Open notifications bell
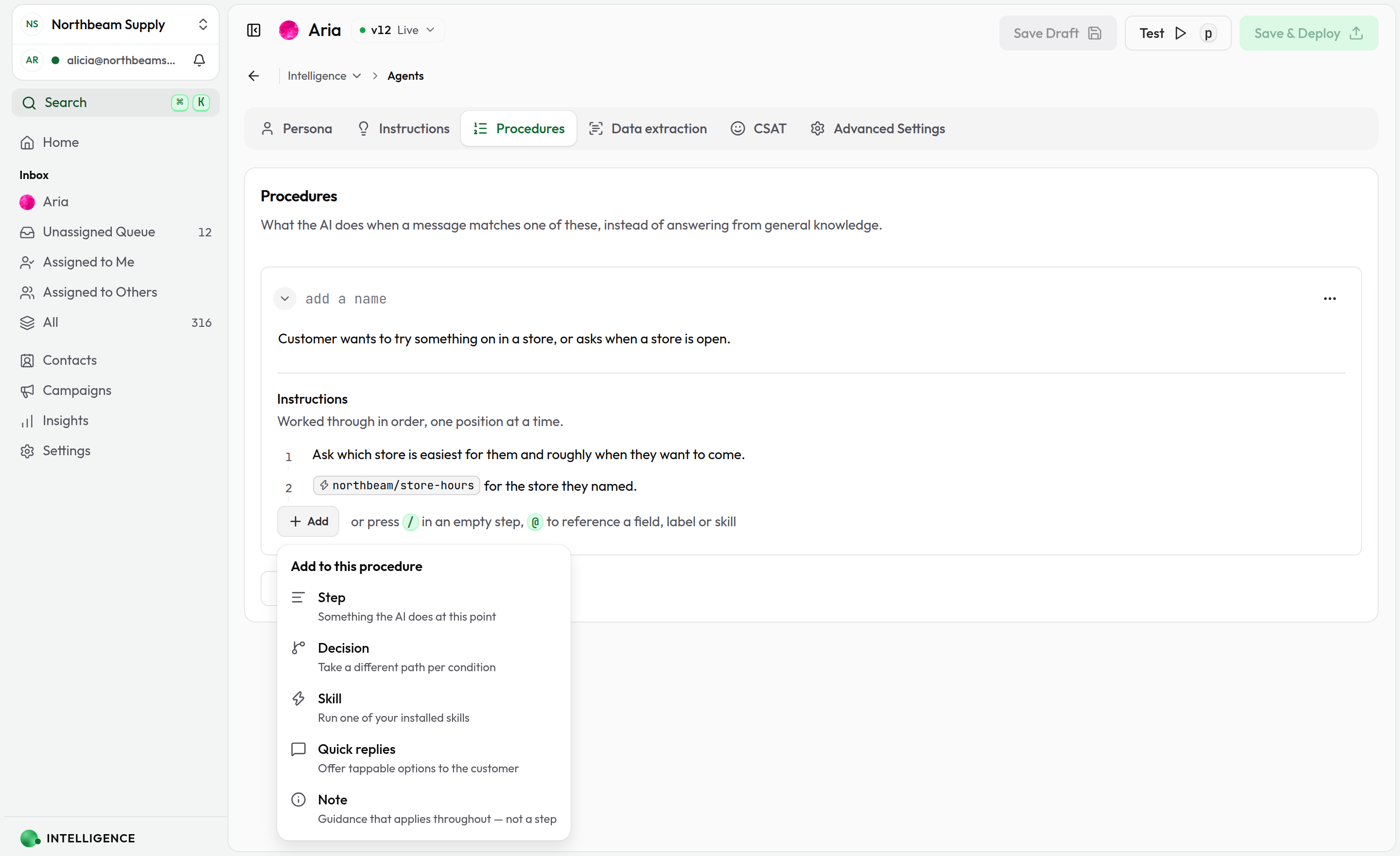The height and width of the screenshot is (856, 1400). tap(199, 60)
